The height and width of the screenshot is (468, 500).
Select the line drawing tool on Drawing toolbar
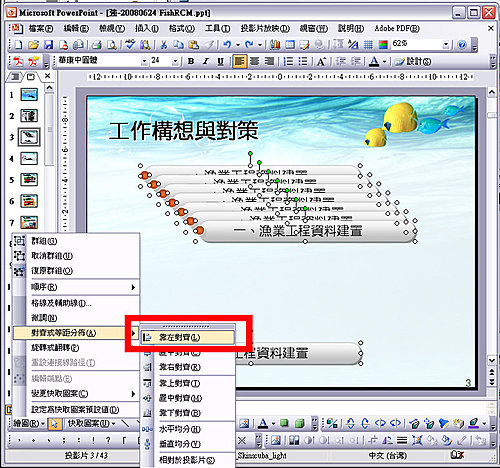125,424
